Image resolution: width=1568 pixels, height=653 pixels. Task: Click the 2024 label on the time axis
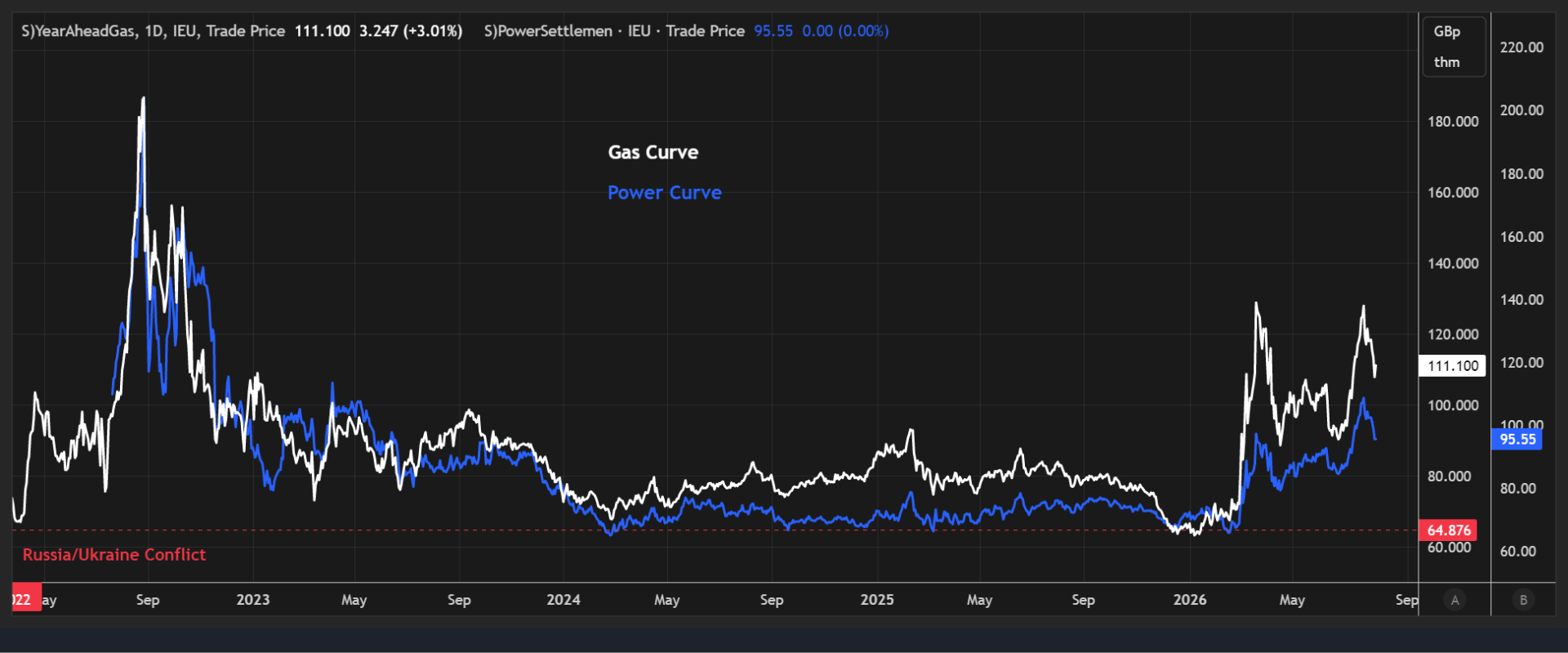click(563, 600)
